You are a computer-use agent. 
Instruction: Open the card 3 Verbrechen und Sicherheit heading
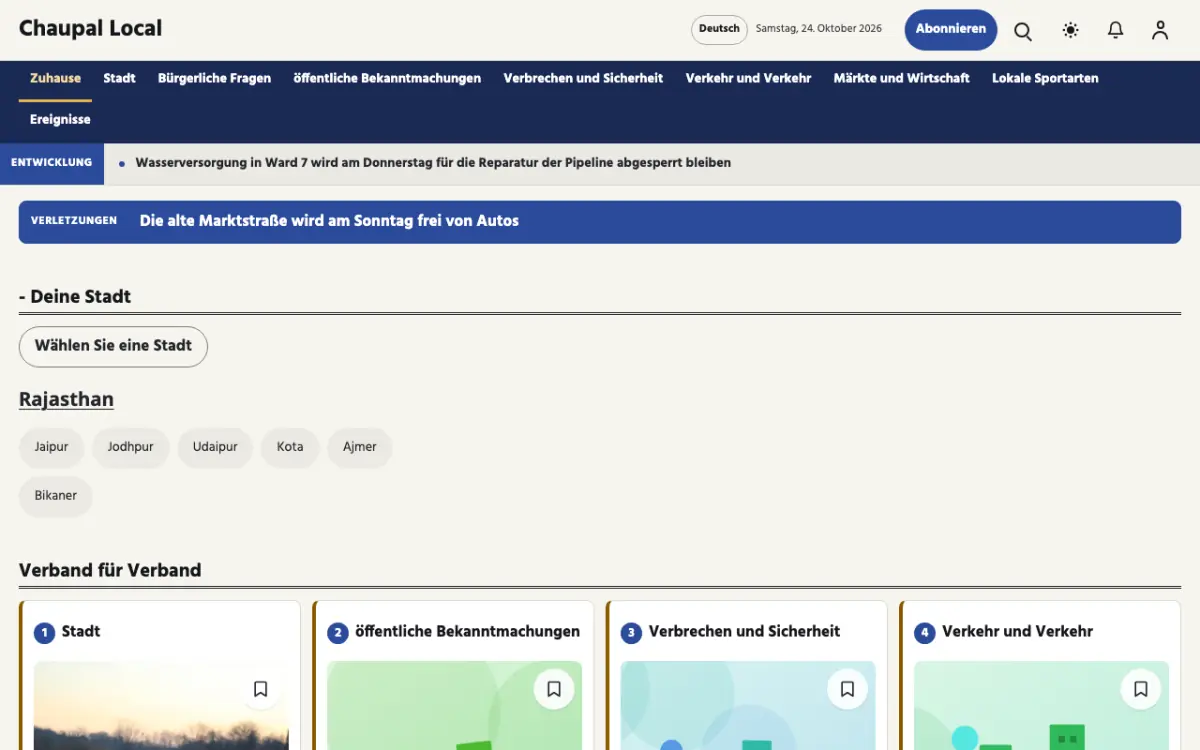click(744, 632)
